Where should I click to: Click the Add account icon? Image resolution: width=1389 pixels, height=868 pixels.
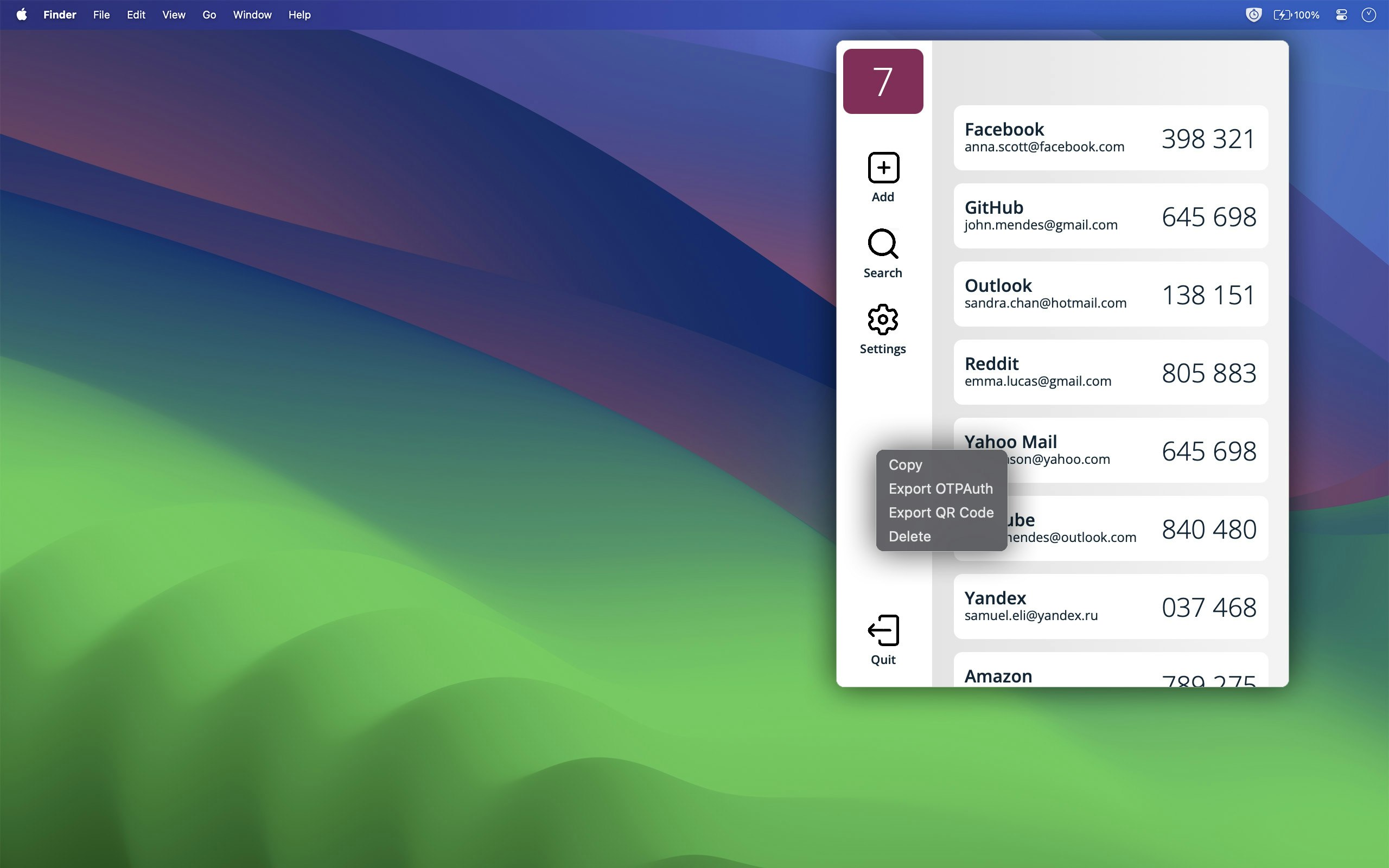883,168
